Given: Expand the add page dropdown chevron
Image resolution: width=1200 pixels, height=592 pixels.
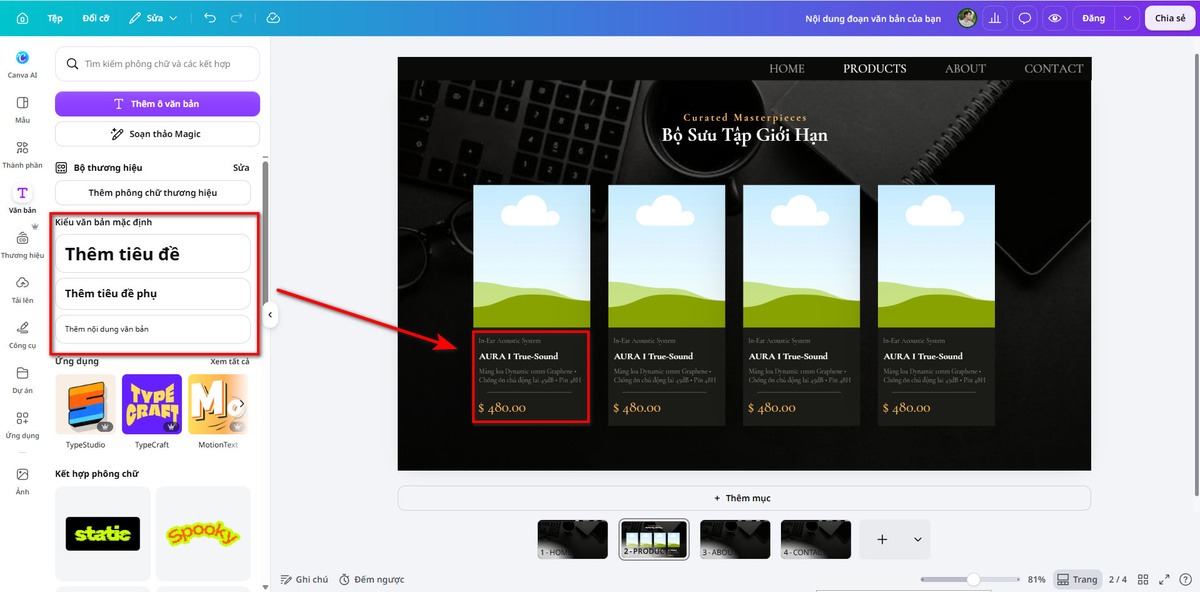Looking at the screenshot, I should click(918, 539).
